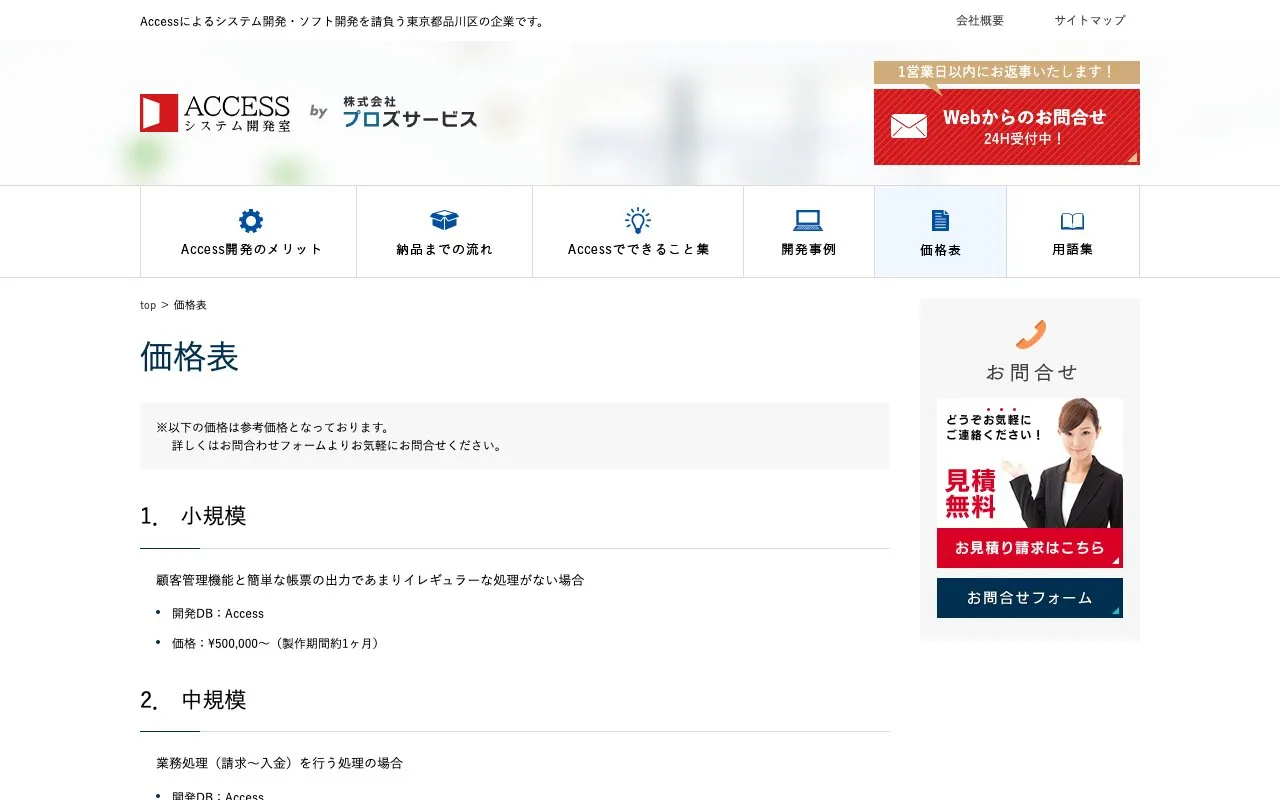1280x800 pixels.
Task: Open the 開発事例 menu item
Action: pyautogui.click(x=809, y=231)
